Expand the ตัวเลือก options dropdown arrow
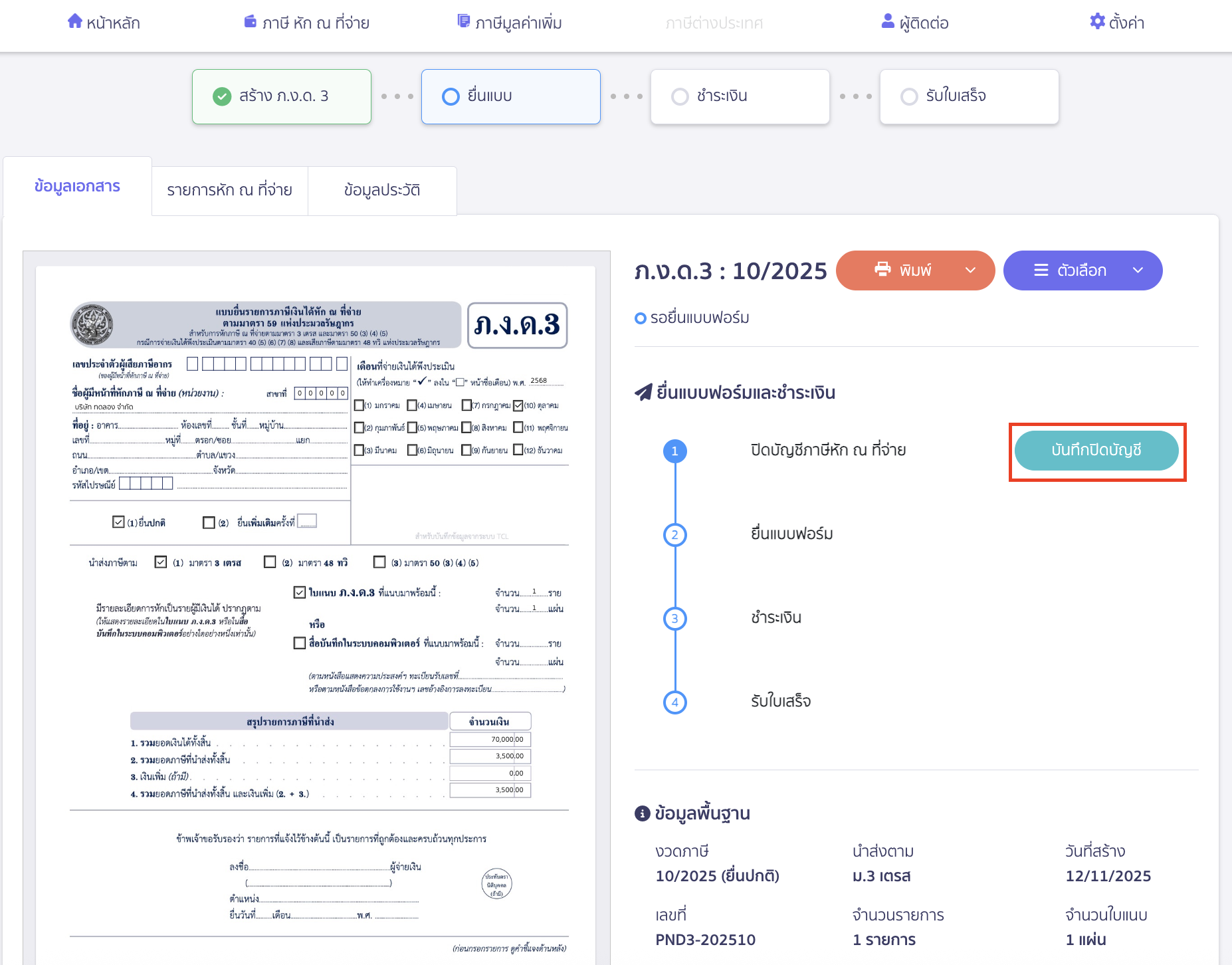Image resolution: width=1232 pixels, height=965 pixels. point(1138,270)
